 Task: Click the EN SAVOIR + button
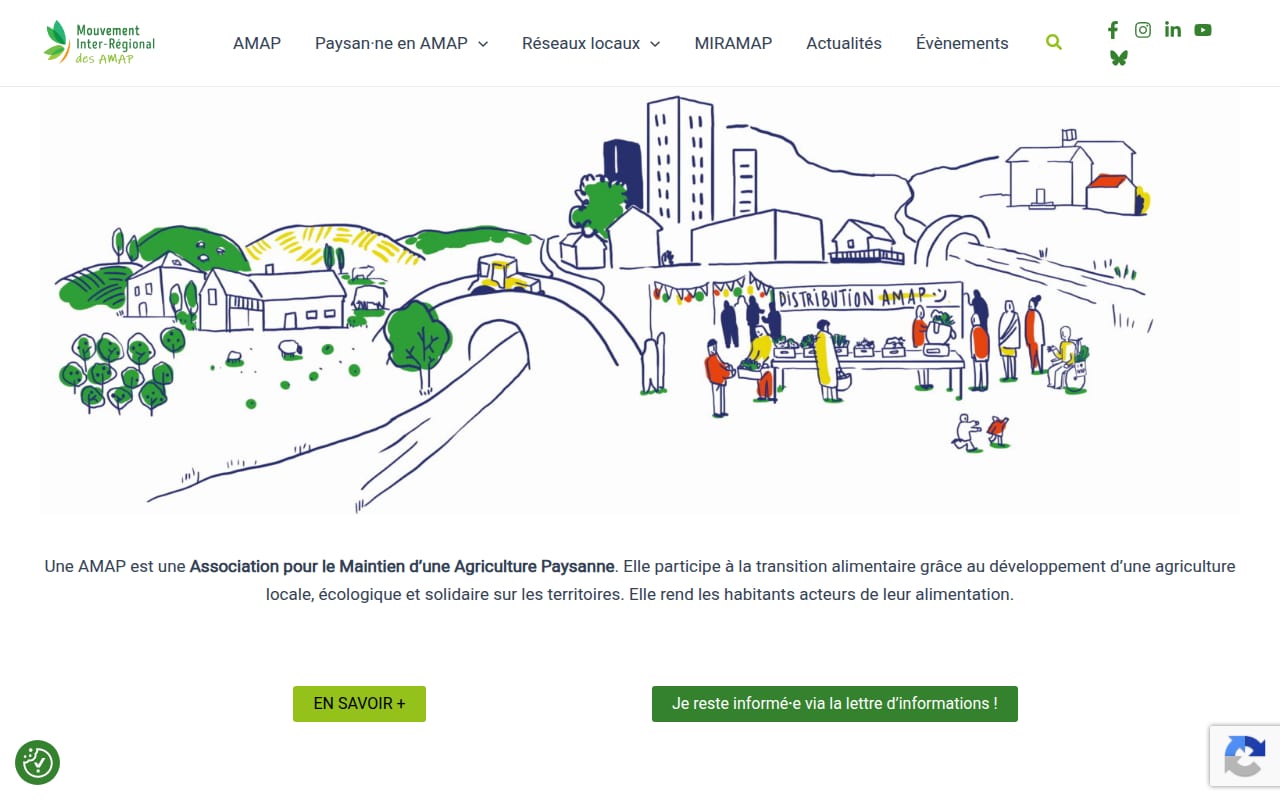[359, 704]
